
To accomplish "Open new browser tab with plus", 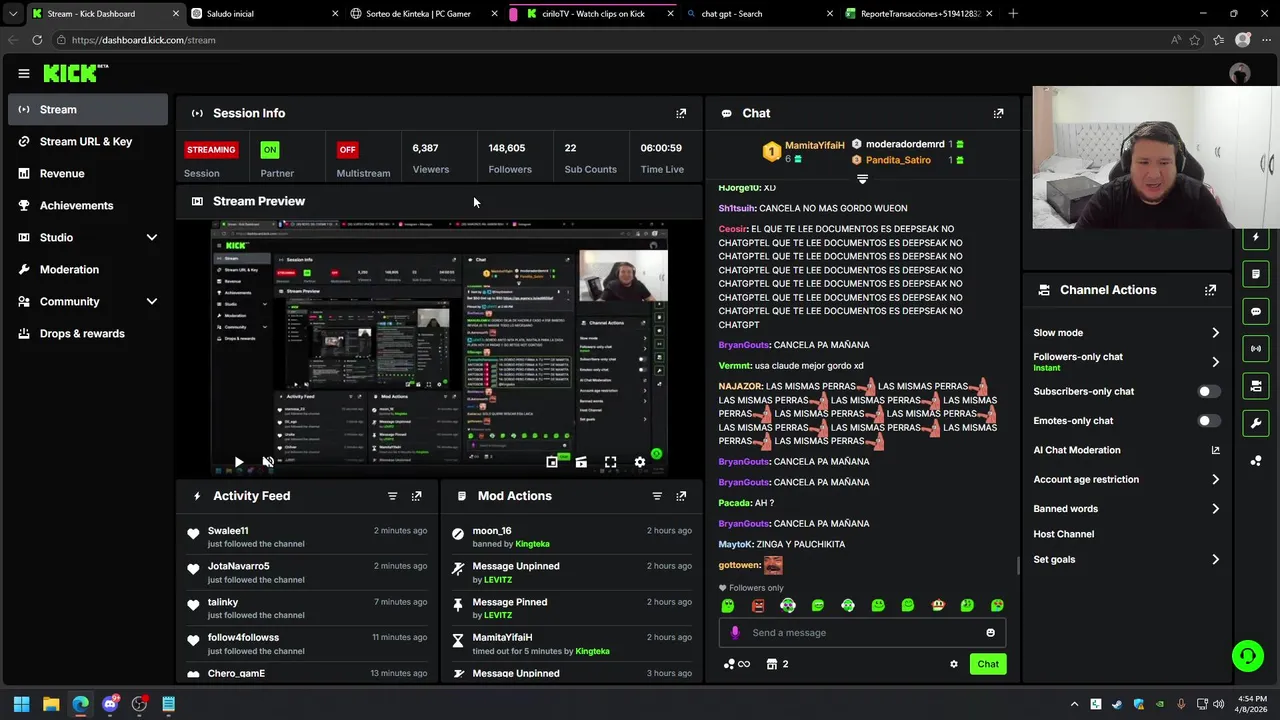I will click(1013, 14).
